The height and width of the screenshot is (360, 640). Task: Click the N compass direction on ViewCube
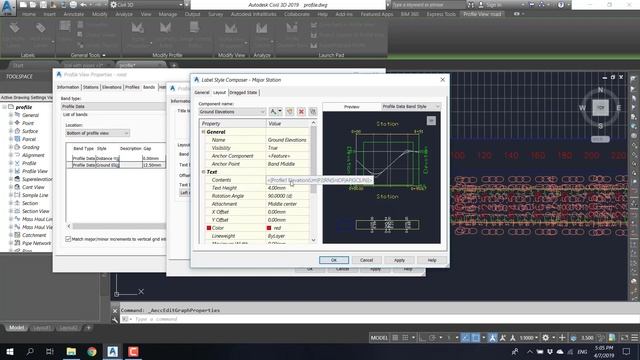600,90
